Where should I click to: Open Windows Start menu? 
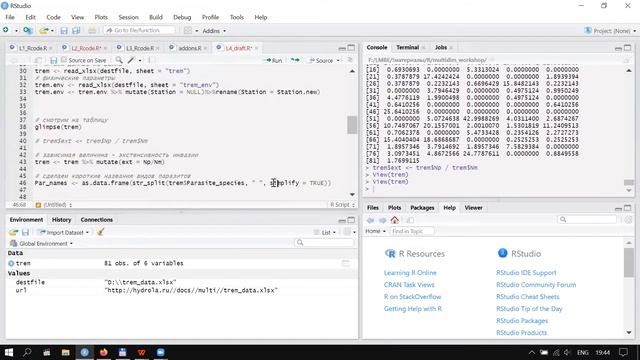pyautogui.click(x=9, y=352)
